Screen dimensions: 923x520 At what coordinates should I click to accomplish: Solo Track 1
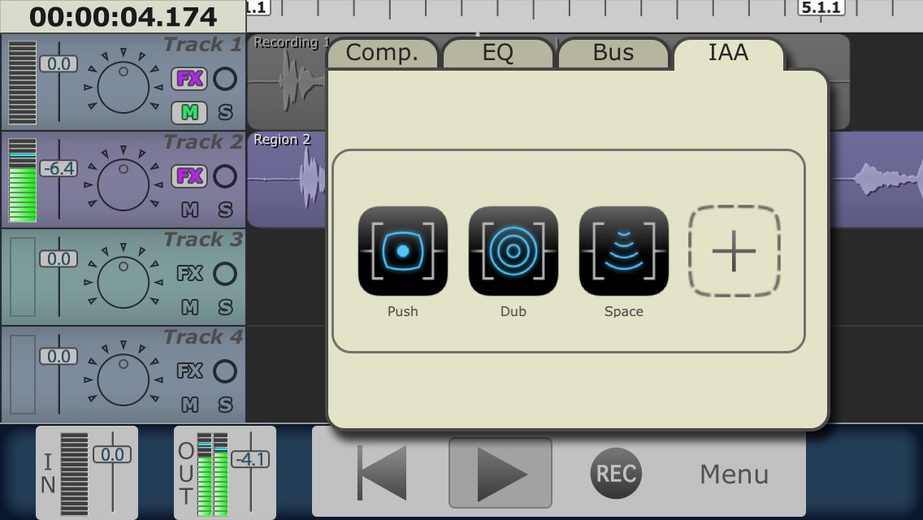[x=225, y=112]
